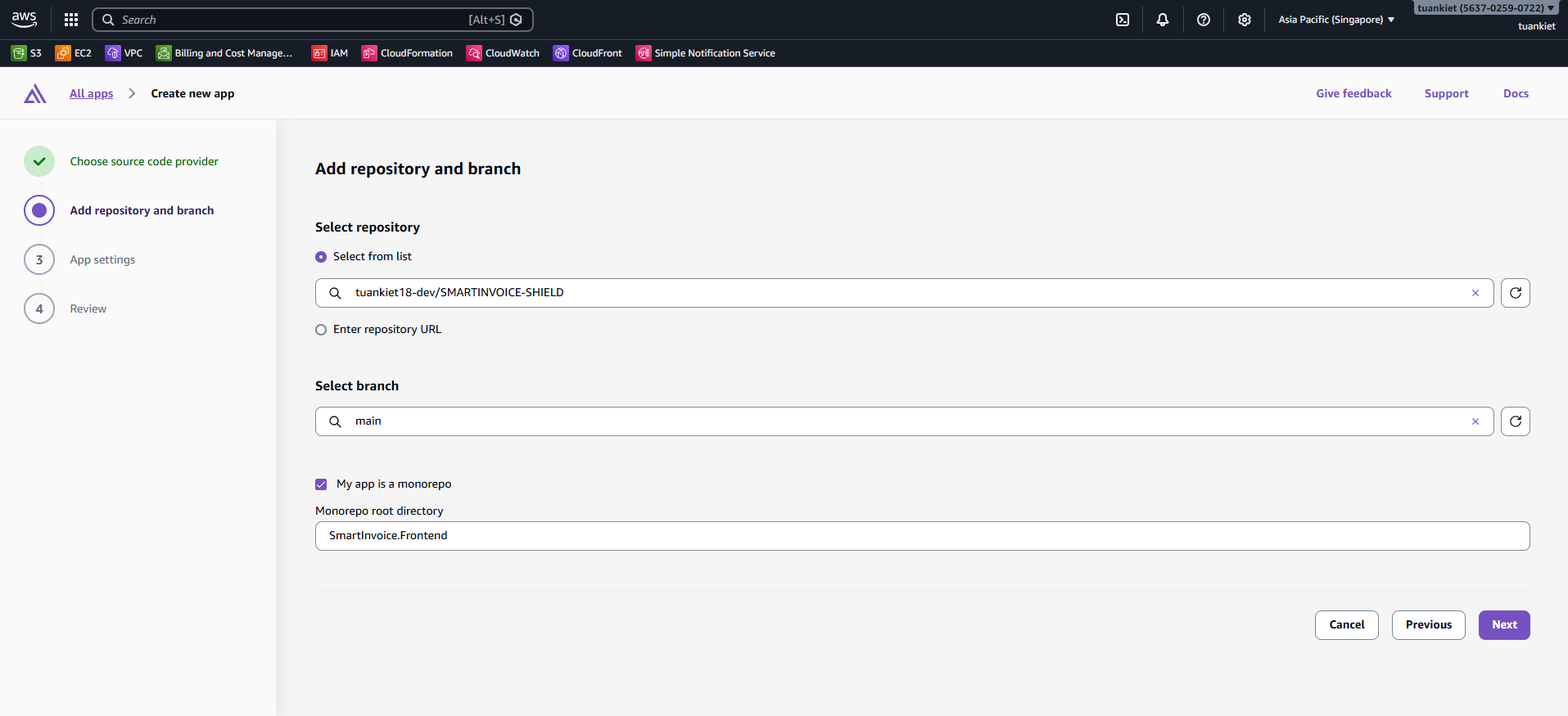Uncheck 'My app is a monorepo'
Viewport: 1568px width, 716px height.
point(321,484)
